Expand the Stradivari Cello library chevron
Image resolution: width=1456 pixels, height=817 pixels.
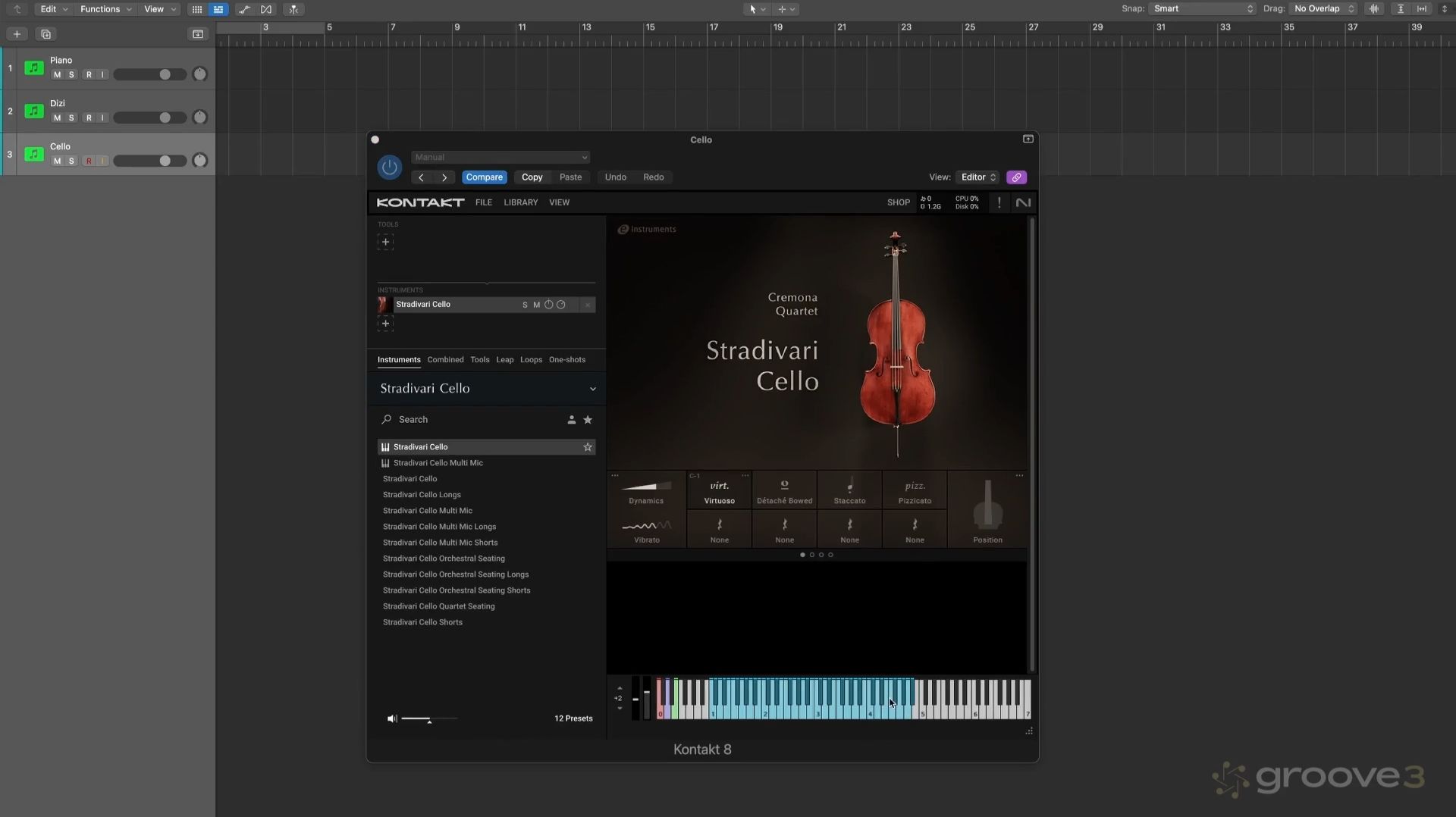pyautogui.click(x=592, y=389)
